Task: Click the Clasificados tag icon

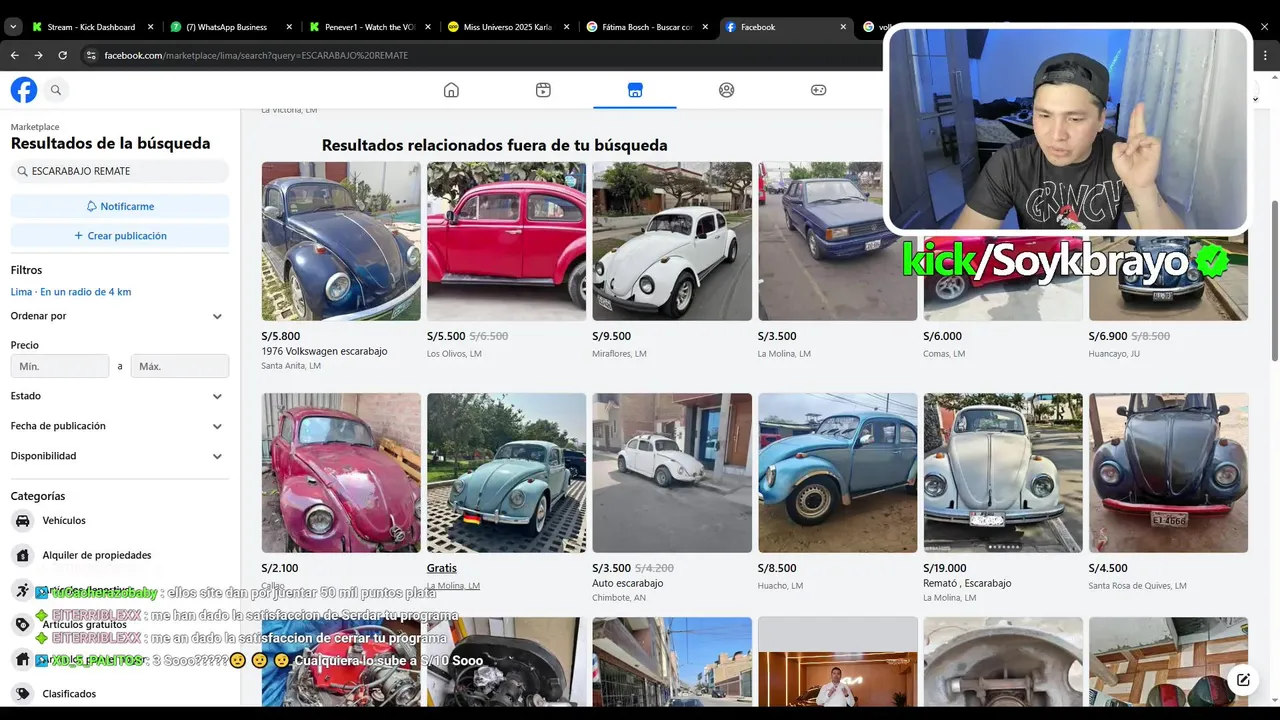Action: pos(23,693)
